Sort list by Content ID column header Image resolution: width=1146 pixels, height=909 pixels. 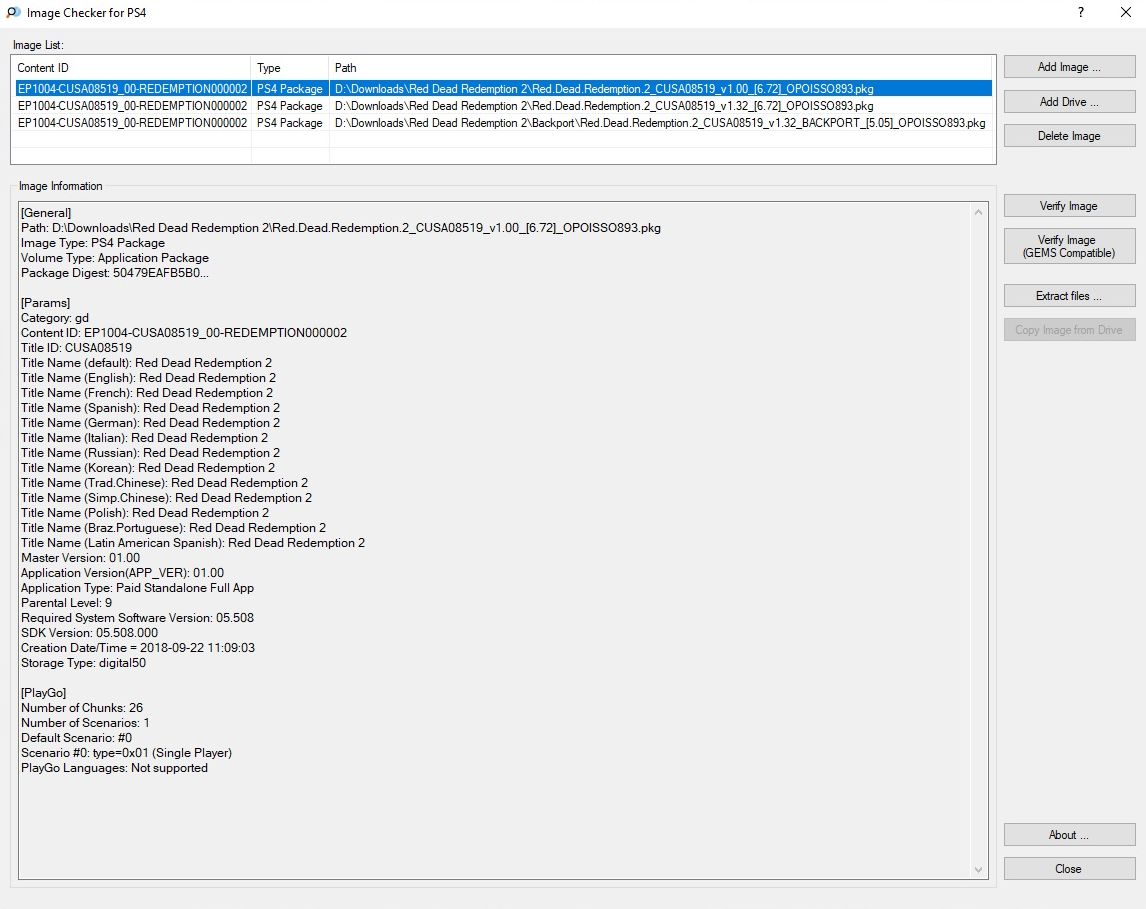click(x=133, y=68)
